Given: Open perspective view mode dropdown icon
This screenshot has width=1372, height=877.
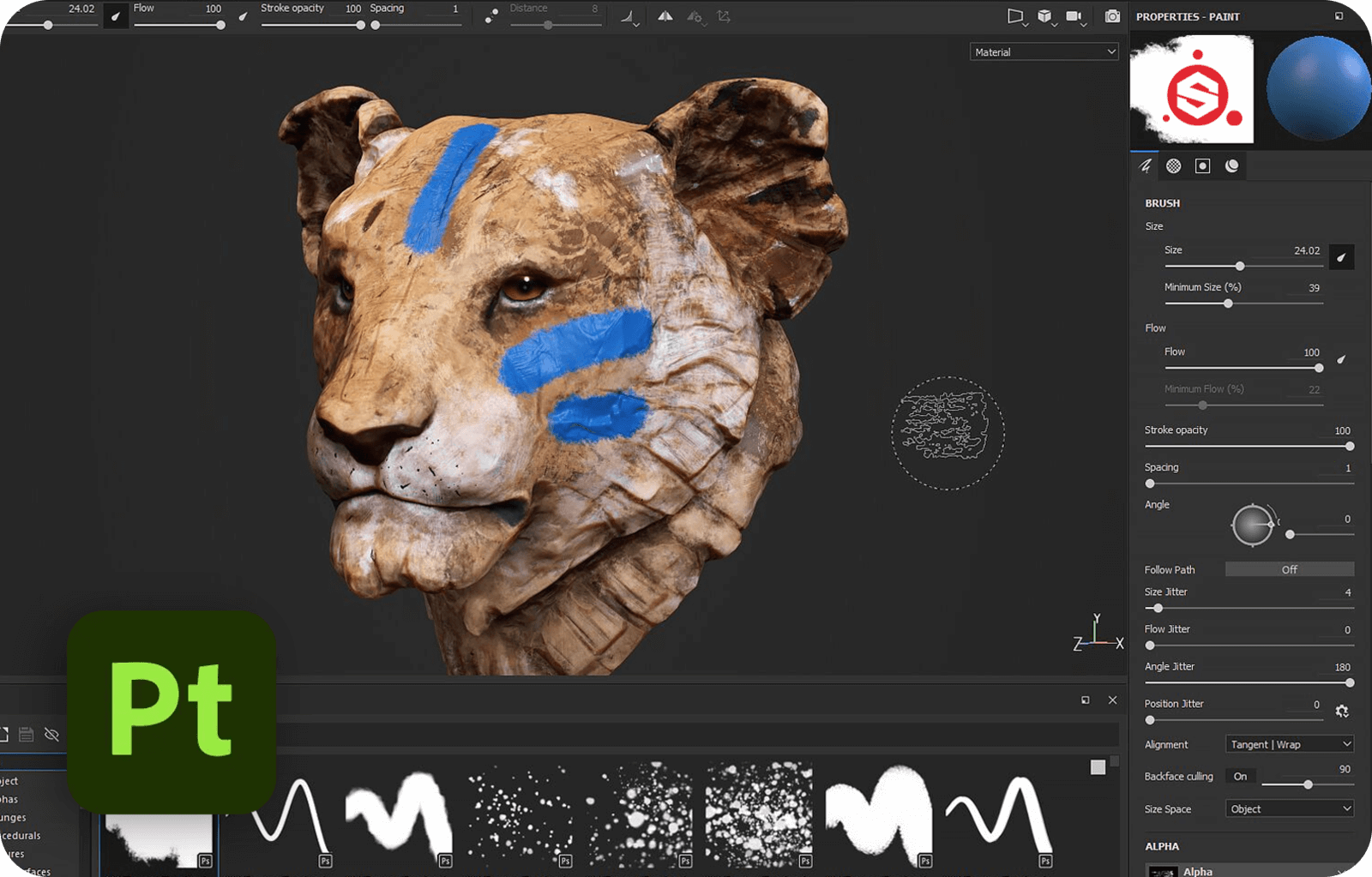Looking at the screenshot, I should (x=1017, y=16).
